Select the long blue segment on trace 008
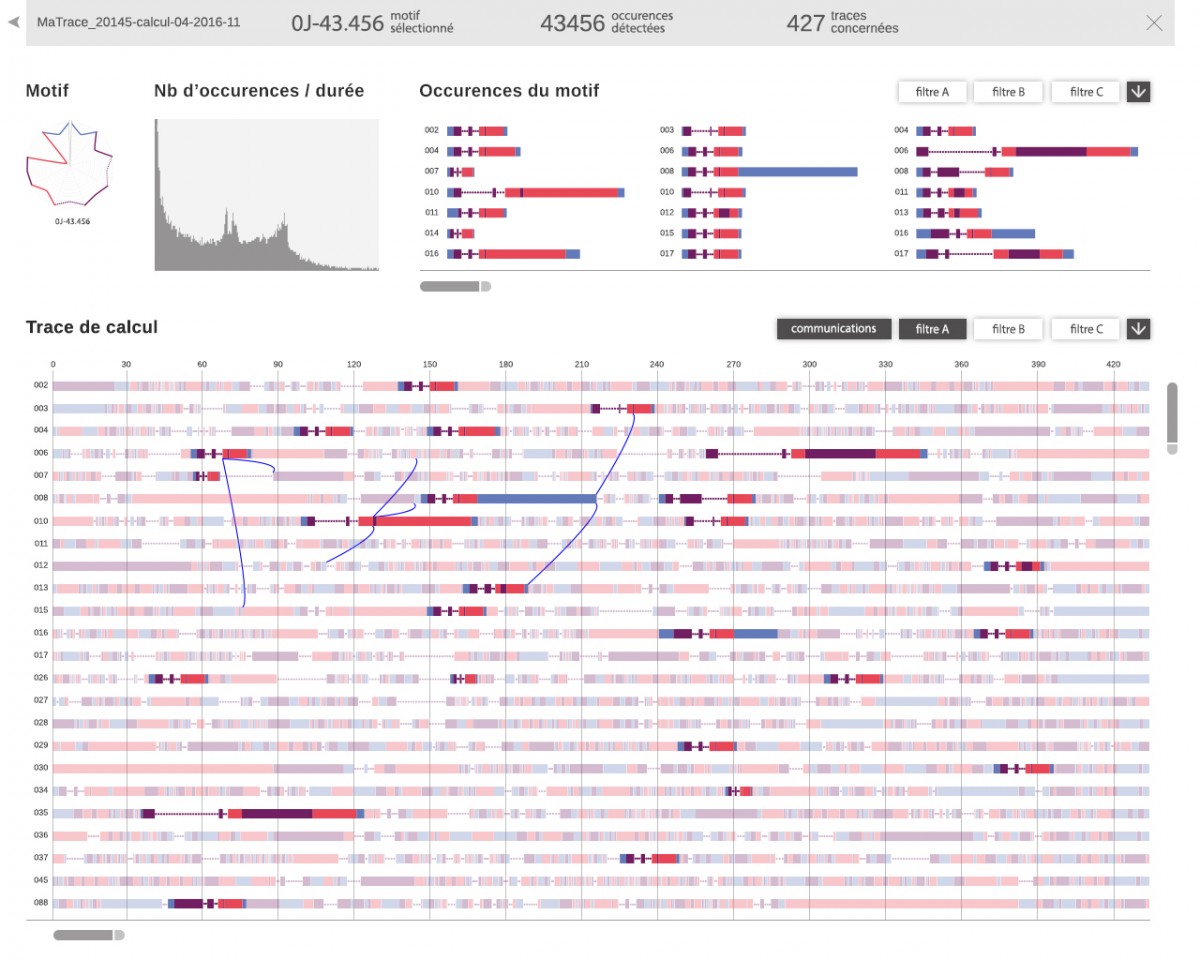Viewport: 1200px width, 960px height. pyautogui.click(x=537, y=498)
